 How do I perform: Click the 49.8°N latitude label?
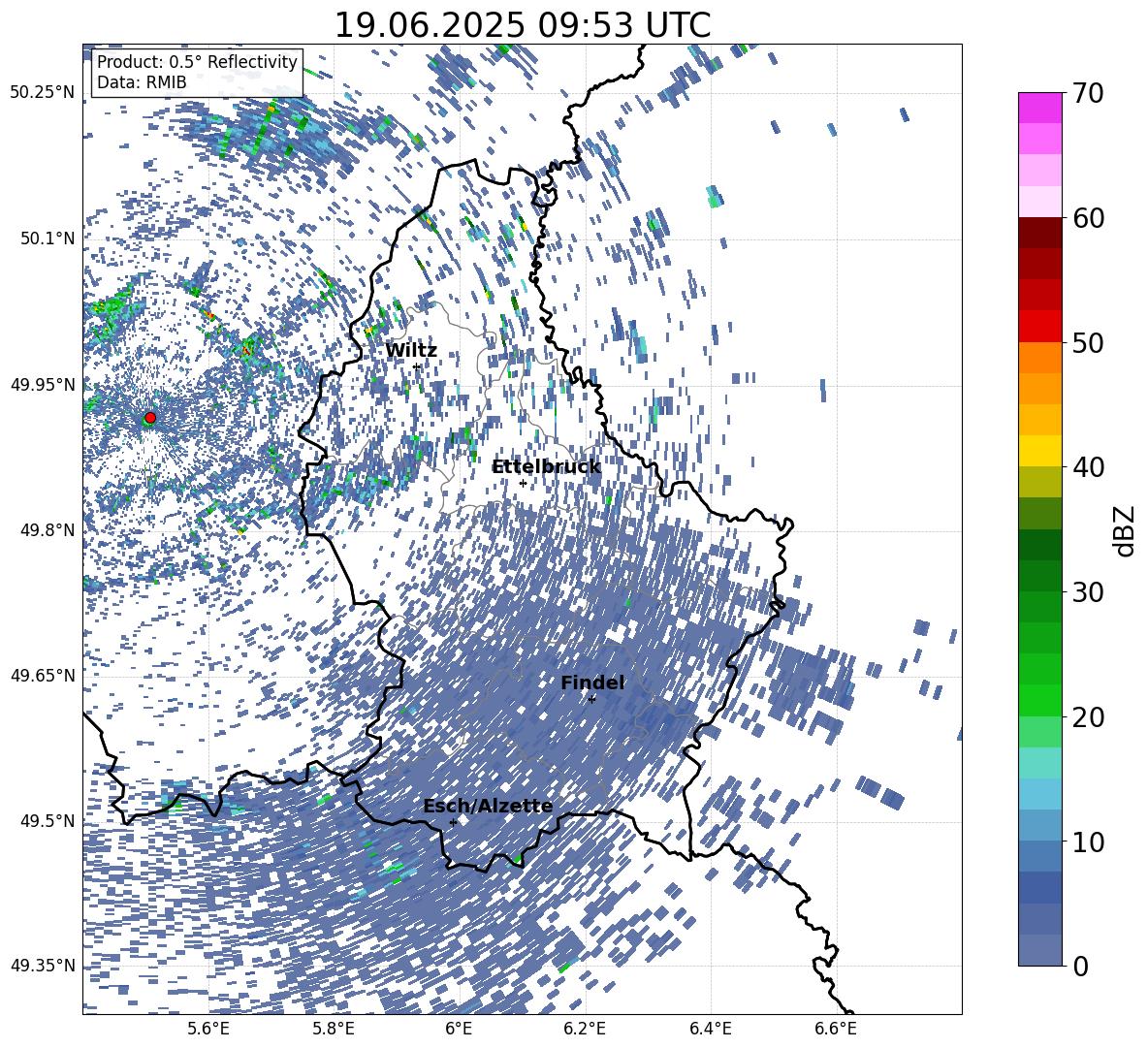[48, 530]
